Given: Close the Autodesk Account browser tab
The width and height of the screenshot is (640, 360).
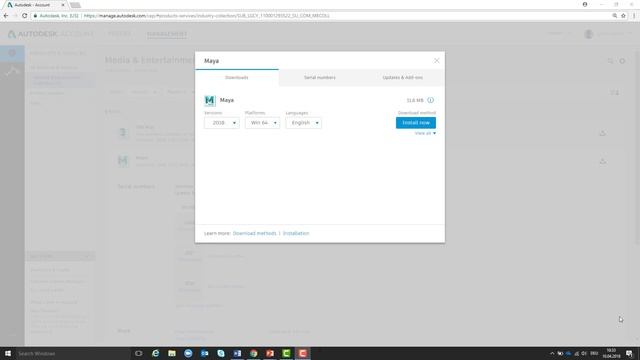Looking at the screenshot, I should tap(63, 5).
